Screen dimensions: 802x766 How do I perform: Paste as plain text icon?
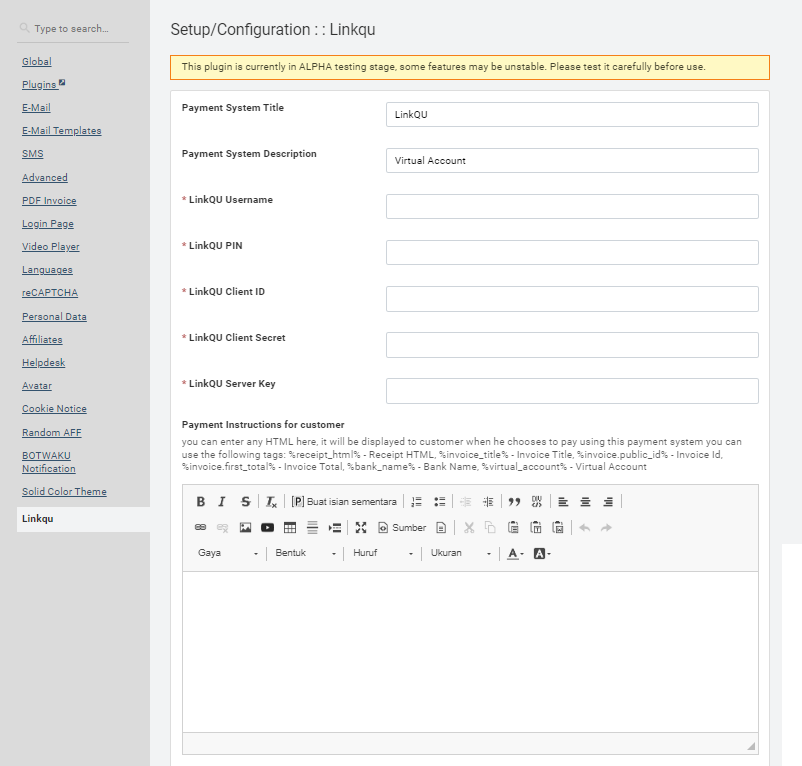[536, 527]
